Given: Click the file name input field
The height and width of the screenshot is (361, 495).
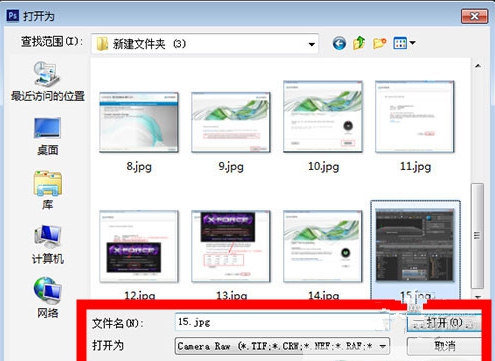Looking at the screenshot, I should 282,322.
